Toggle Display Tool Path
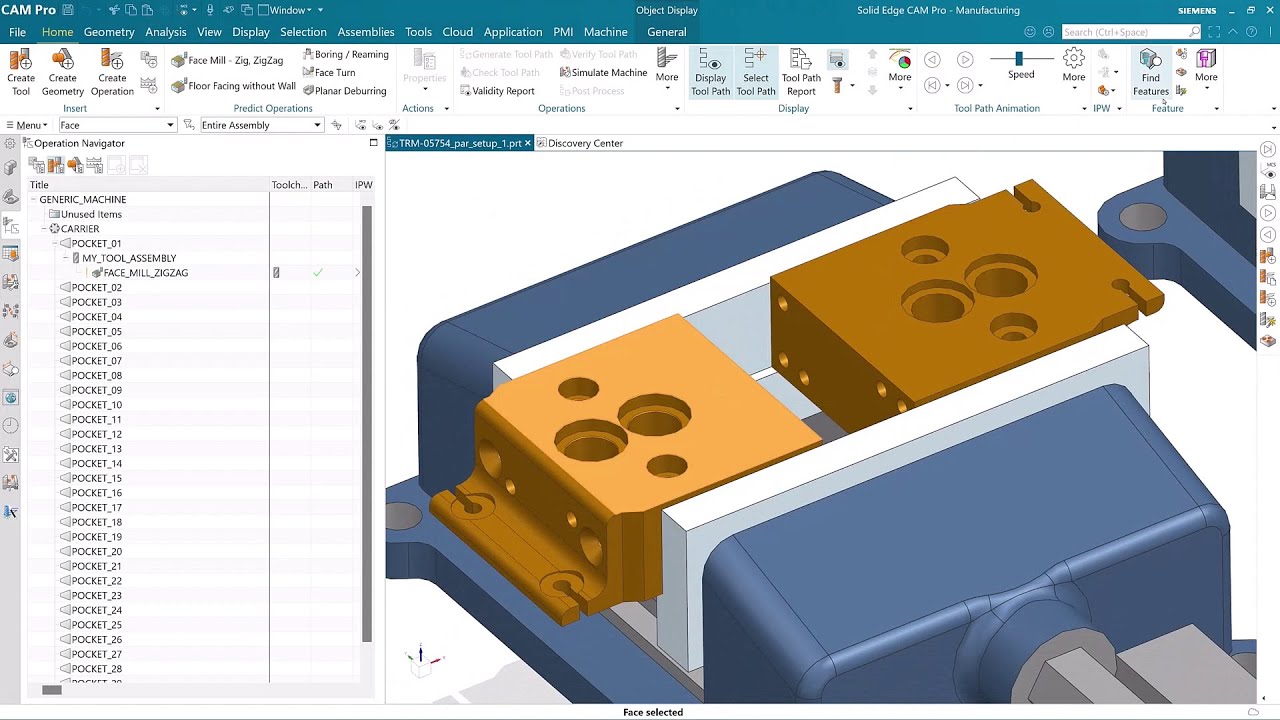This screenshot has height=720, width=1280. pyautogui.click(x=711, y=72)
